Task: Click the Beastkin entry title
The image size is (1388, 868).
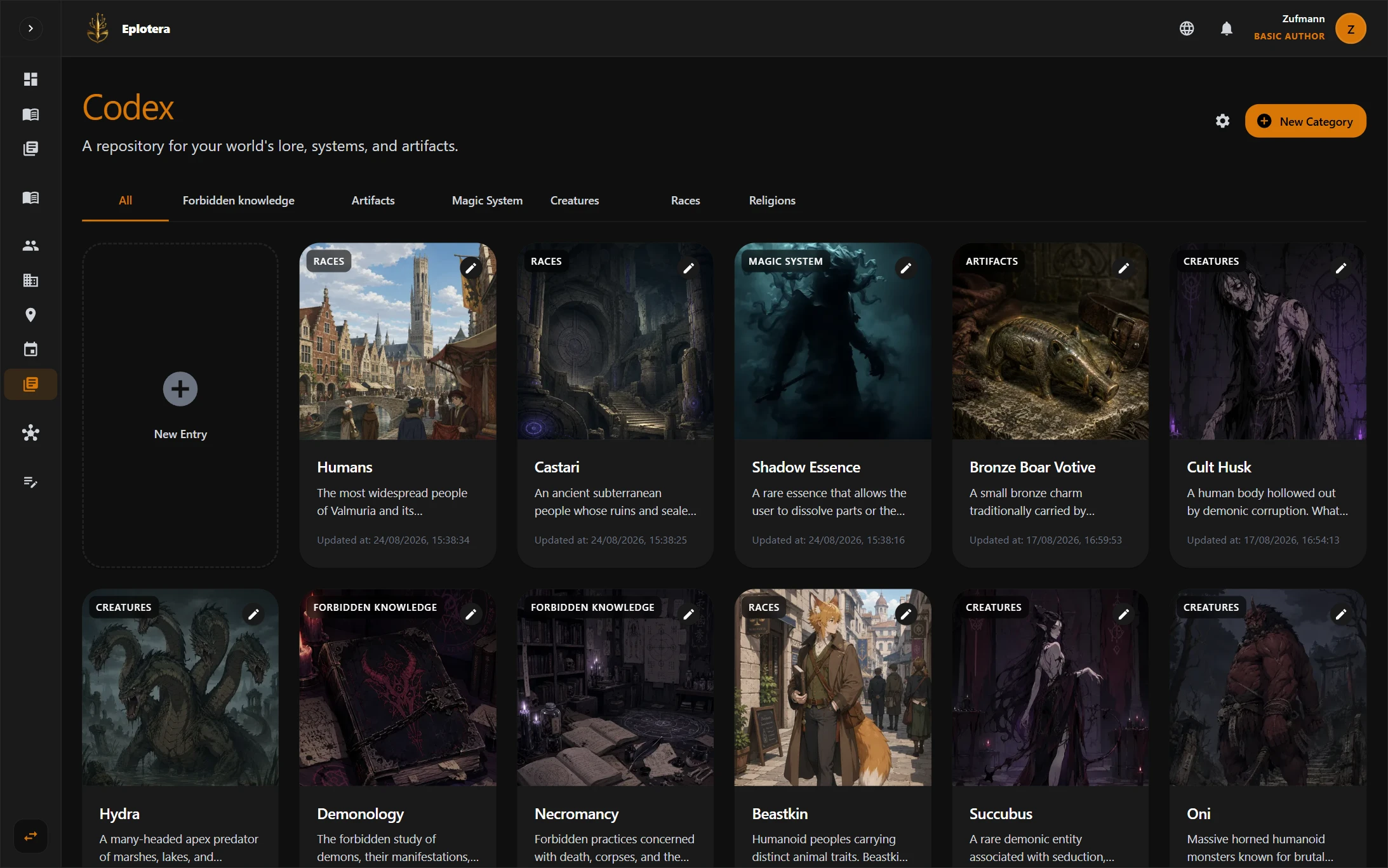Action: (x=780, y=814)
